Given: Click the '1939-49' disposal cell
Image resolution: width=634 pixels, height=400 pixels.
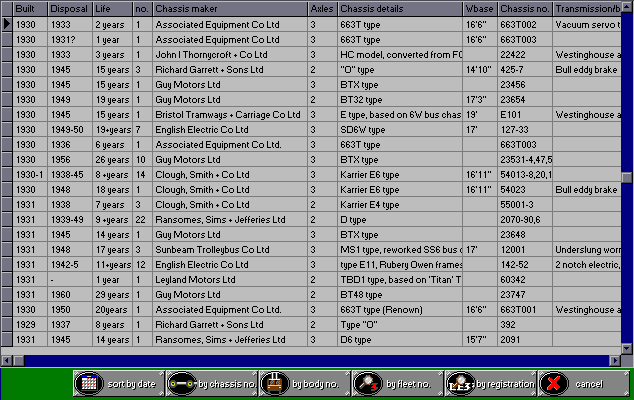Looking at the screenshot, I should tap(70, 220).
